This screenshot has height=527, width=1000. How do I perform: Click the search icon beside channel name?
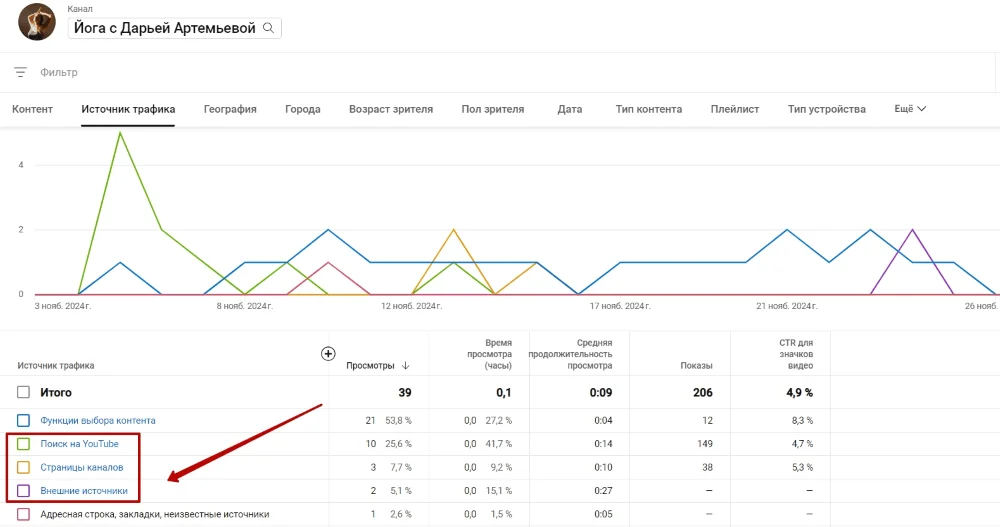click(268, 28)
